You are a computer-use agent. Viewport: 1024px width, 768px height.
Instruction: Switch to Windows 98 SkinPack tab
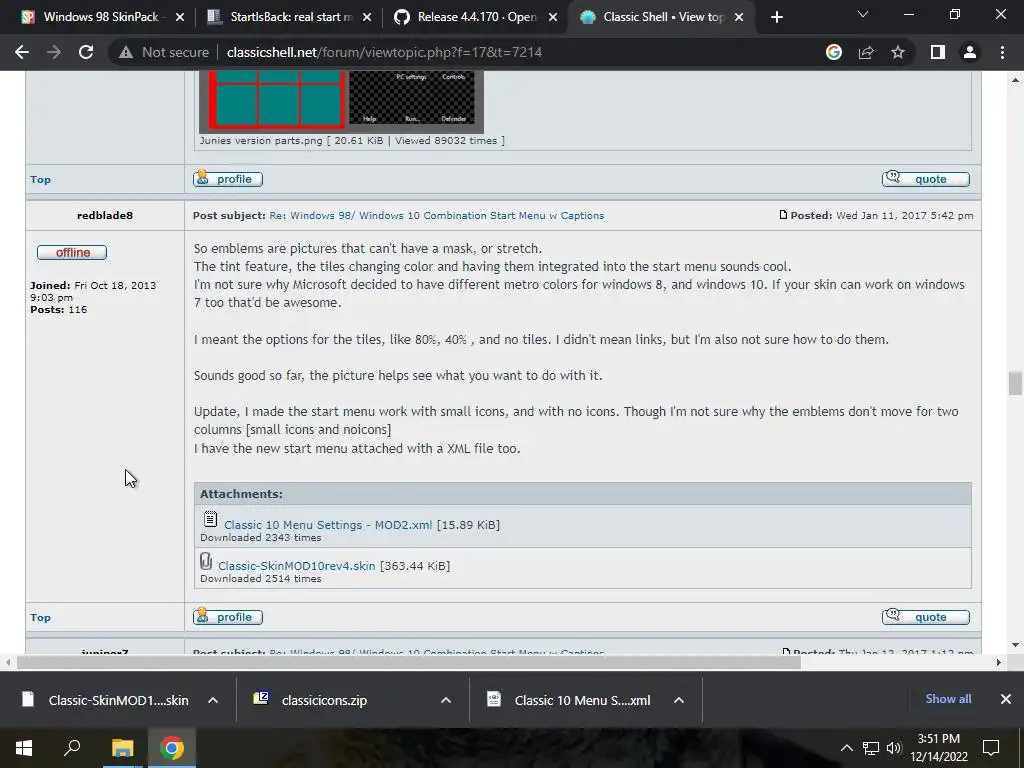point(101,17)
